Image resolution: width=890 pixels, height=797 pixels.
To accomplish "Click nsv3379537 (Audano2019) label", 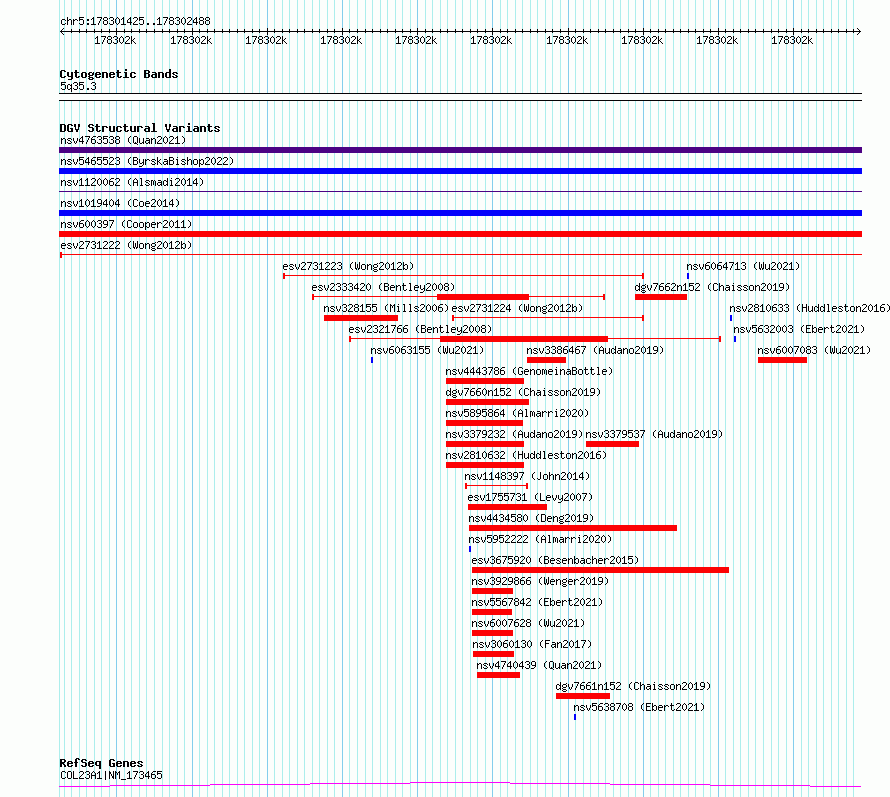I will [x=654, y=434].
